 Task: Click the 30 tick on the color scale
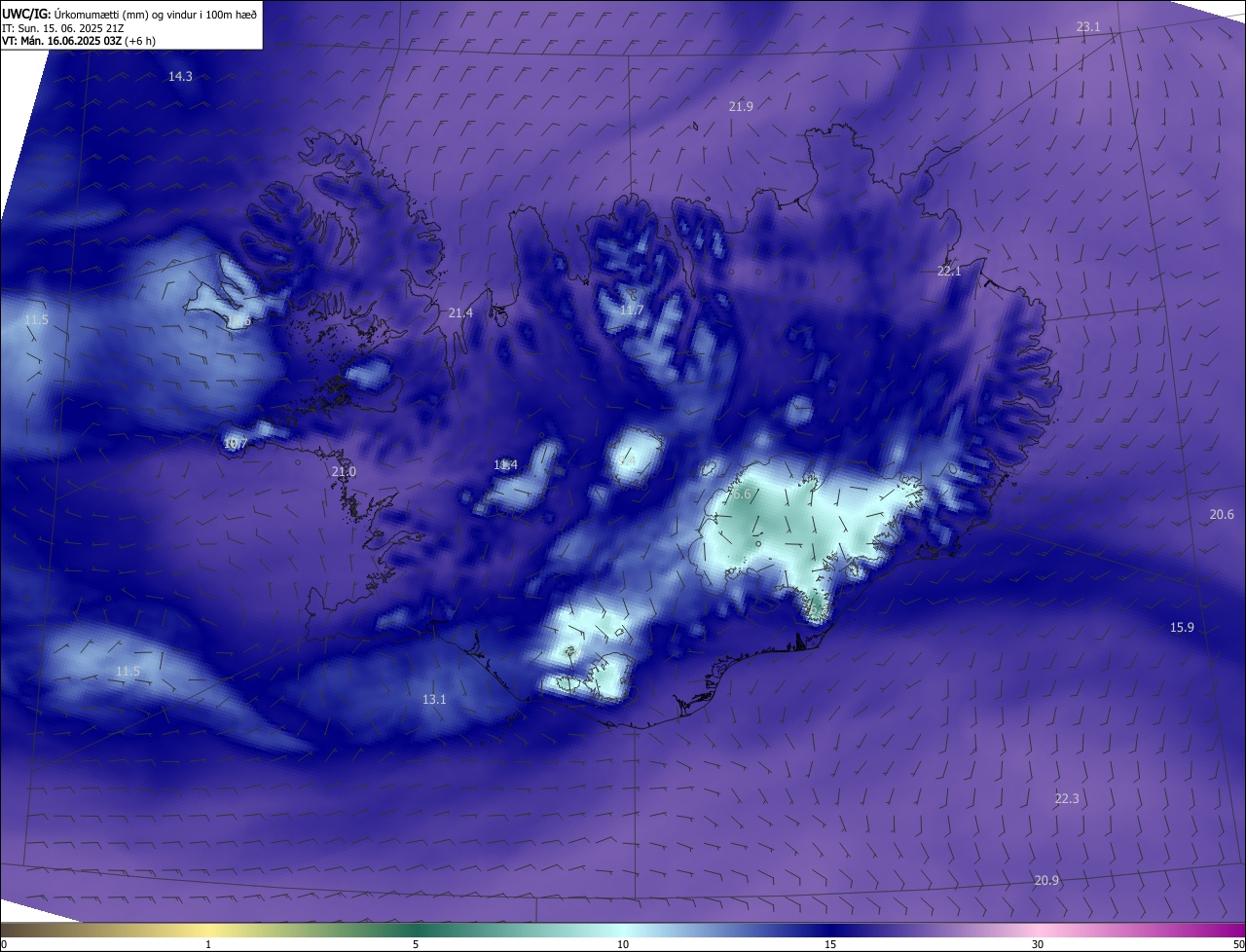[1038, 944]
